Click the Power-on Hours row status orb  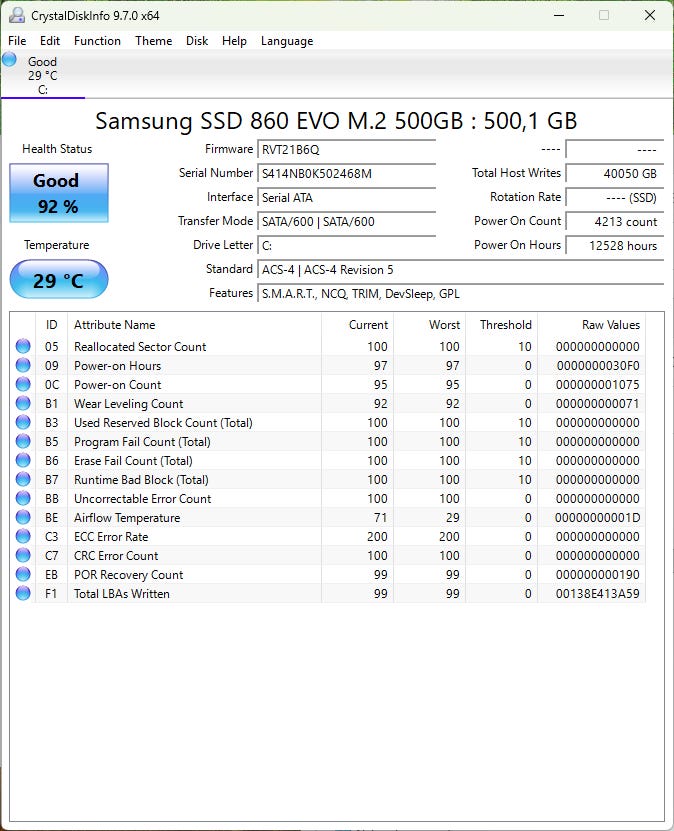pyautogui.click(x=23, y=365)
